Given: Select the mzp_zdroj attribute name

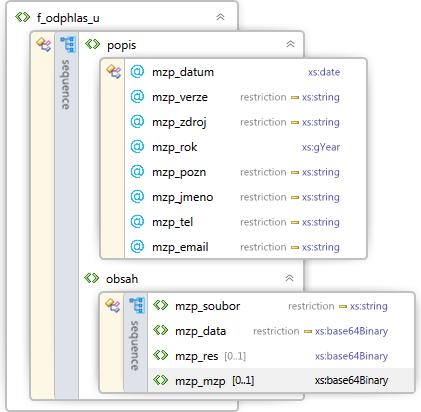Looking at the screenshot, I should click(x=179, y=122).
